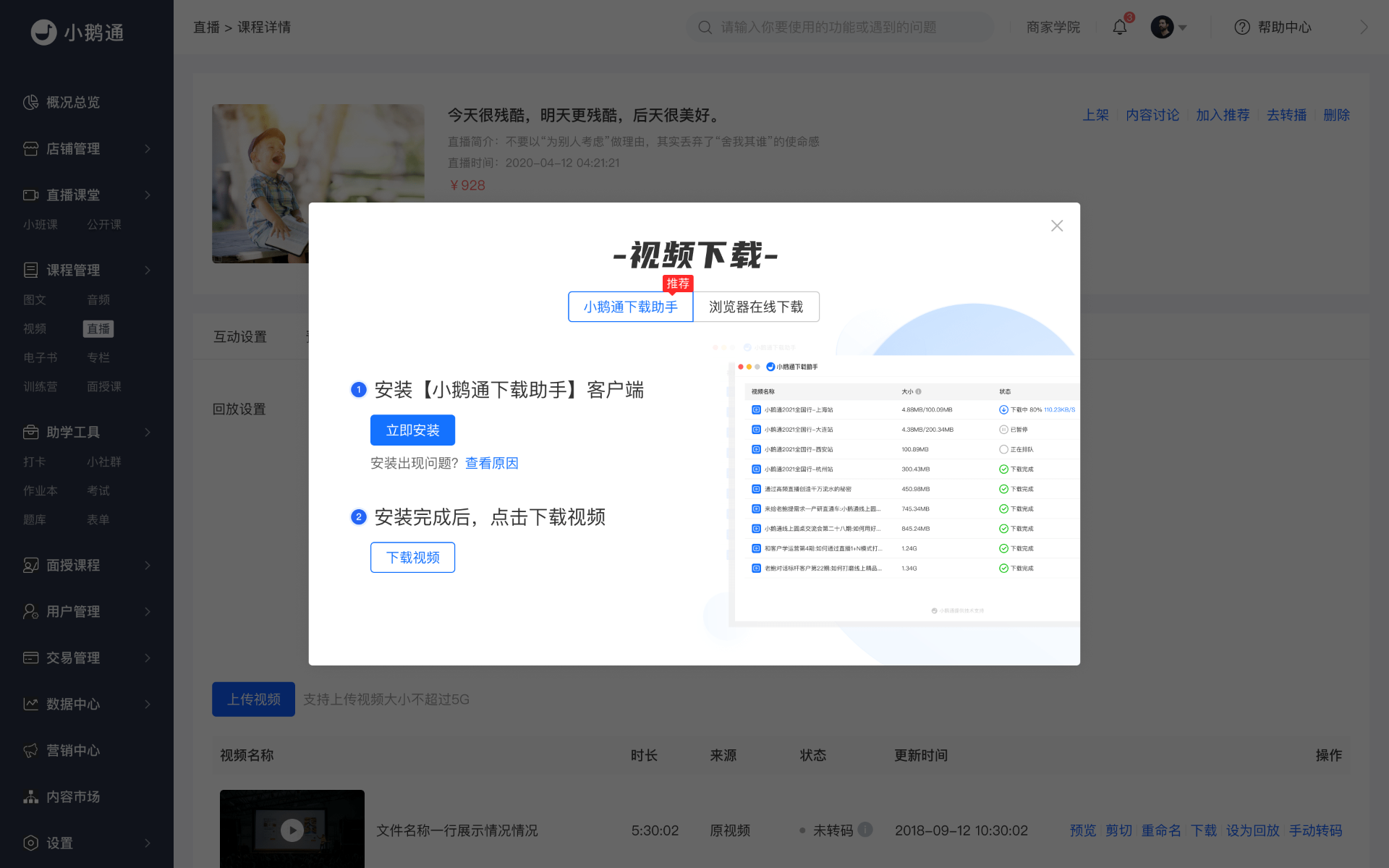This screenshot has height=868, width=1389.
Task: Click the 用户管理 person icon
Action: click(30, 611)
